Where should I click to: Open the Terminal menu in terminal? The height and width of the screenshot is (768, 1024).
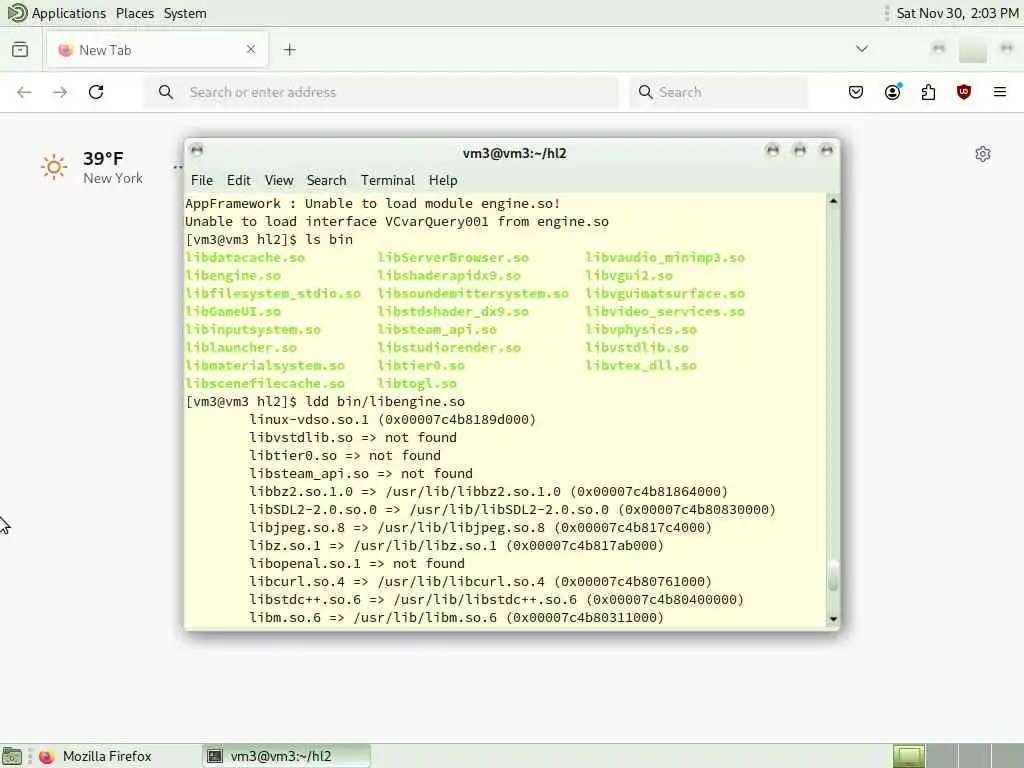click(388, 180)
